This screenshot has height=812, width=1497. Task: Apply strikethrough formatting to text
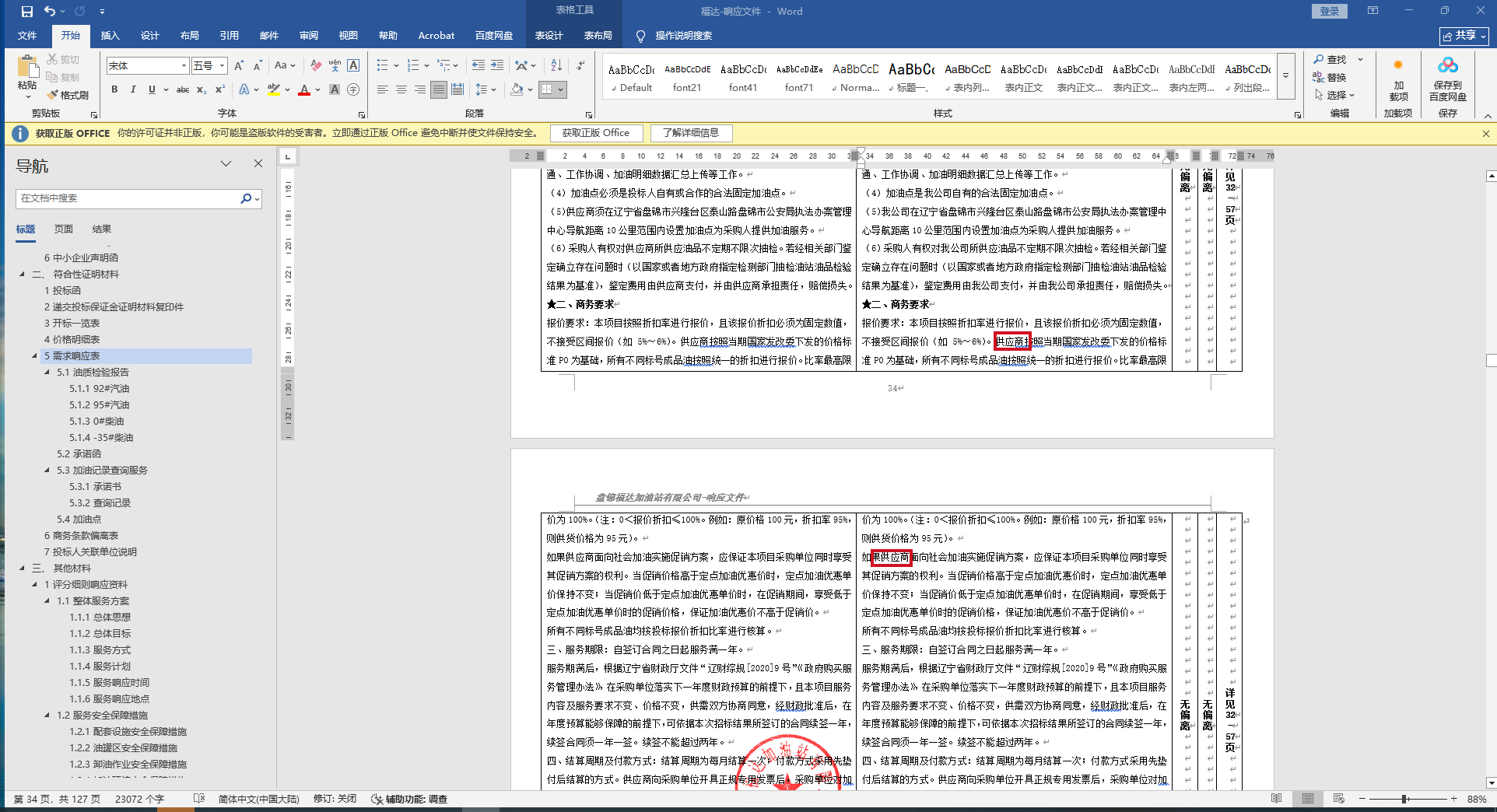pyautogui.click(x=182, y=90)
